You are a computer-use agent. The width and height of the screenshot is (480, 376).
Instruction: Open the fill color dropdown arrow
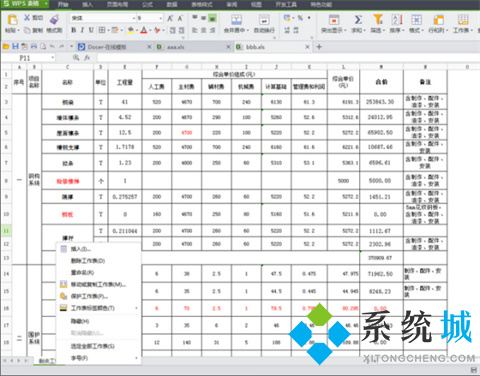click(137, 30)
